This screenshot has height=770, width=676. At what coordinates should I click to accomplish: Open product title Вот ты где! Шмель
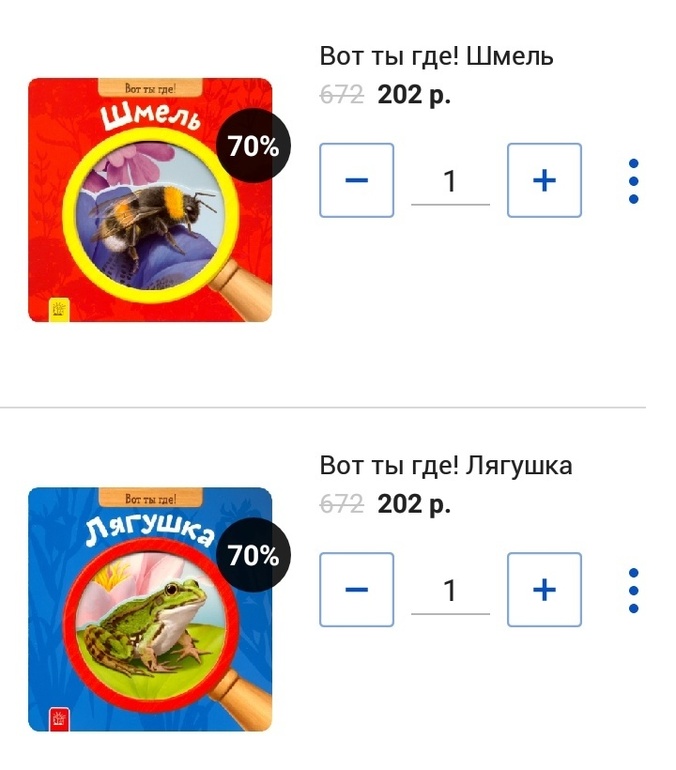click(436, 56)
